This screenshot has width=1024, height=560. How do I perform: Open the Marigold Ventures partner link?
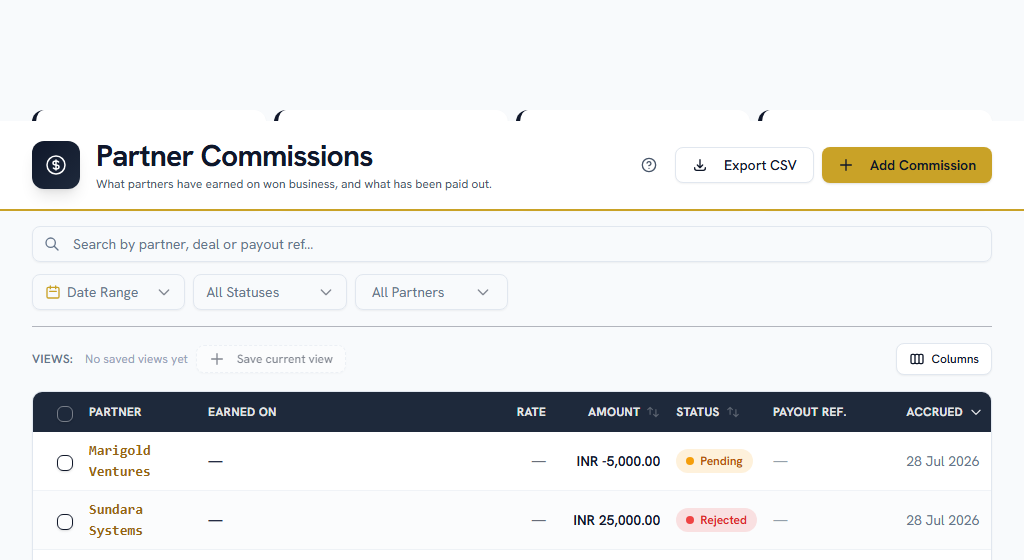click(x=120, y=461)
